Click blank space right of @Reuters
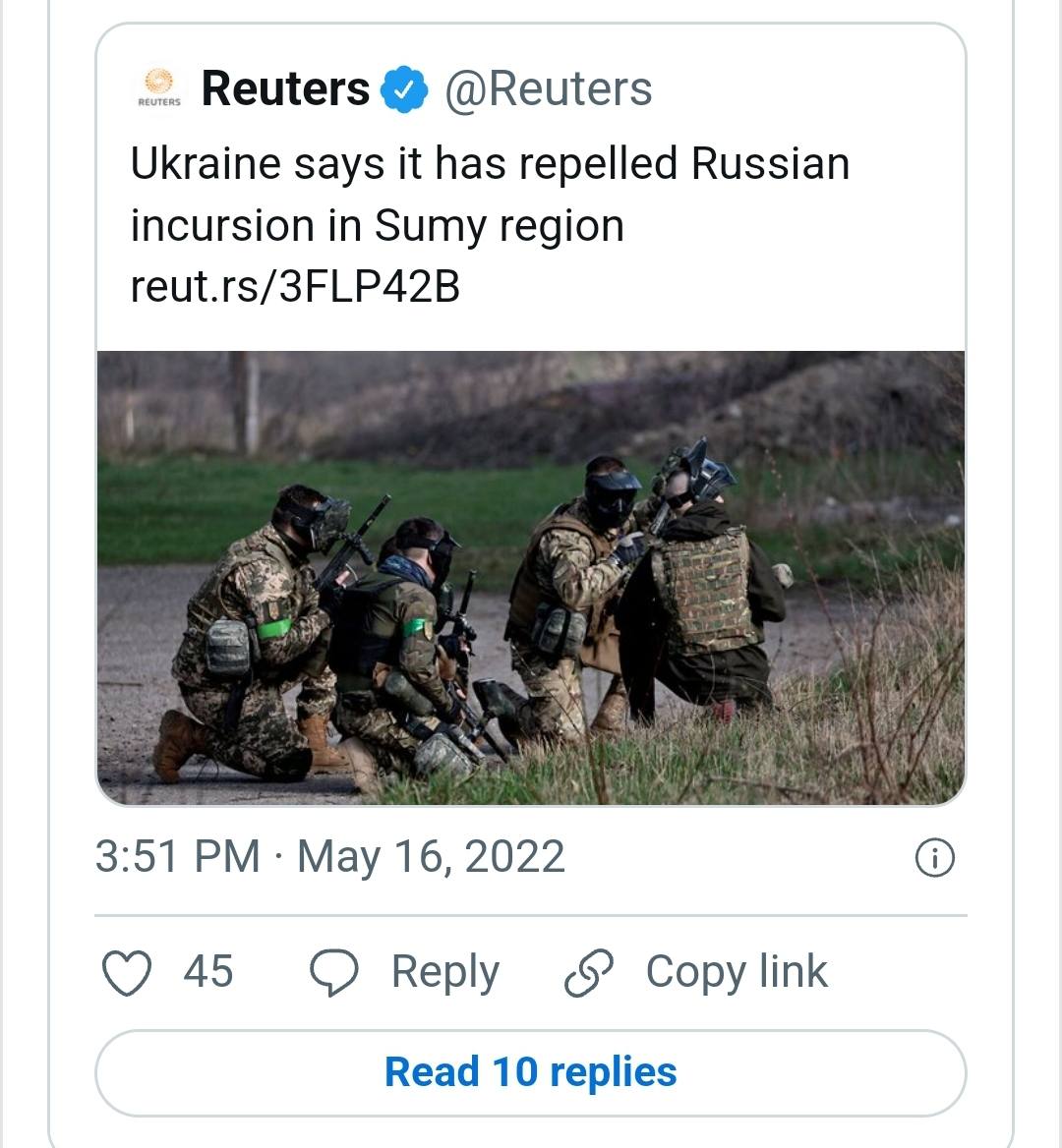 [805, 89]
